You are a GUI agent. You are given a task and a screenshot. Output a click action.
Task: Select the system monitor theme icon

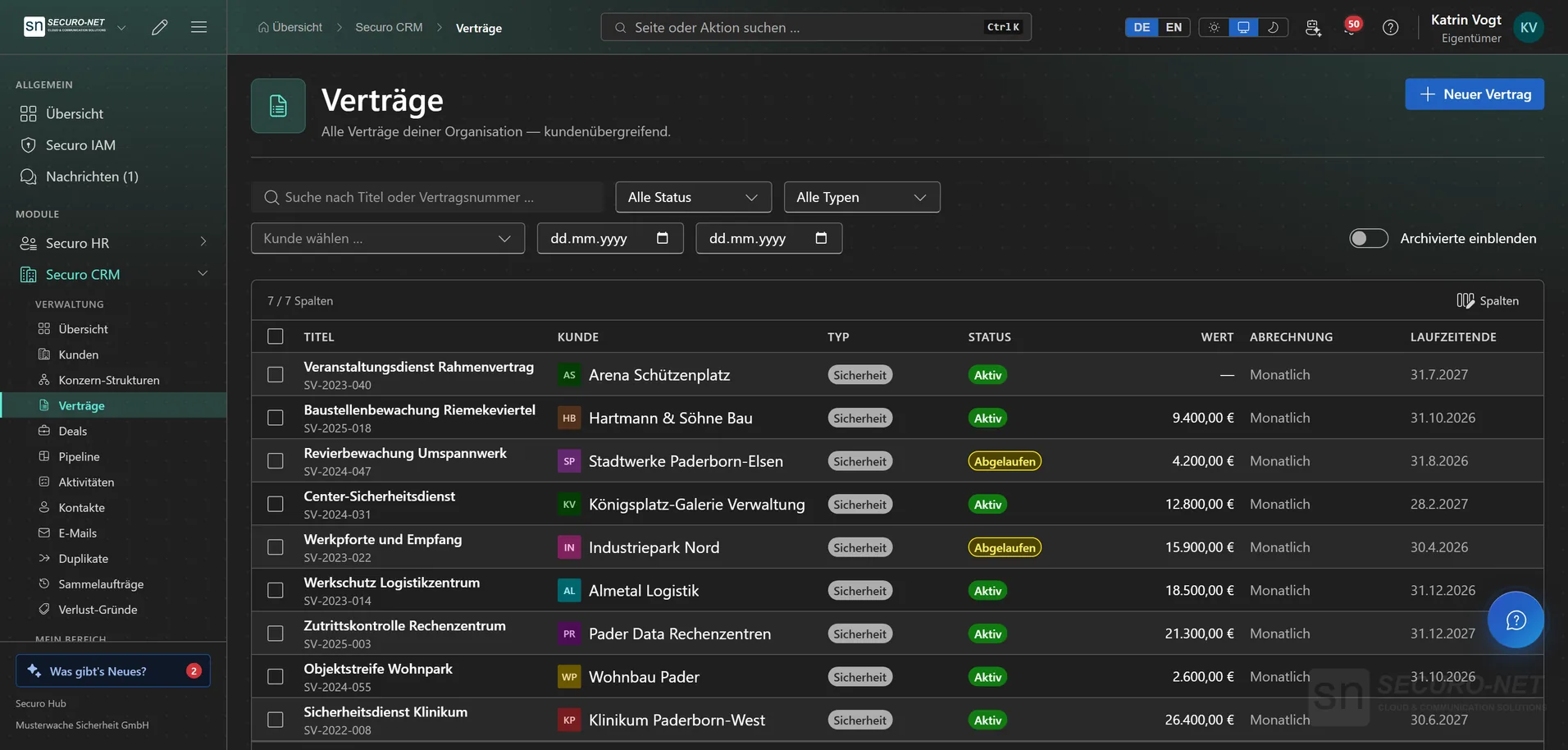coord(1243,27)
